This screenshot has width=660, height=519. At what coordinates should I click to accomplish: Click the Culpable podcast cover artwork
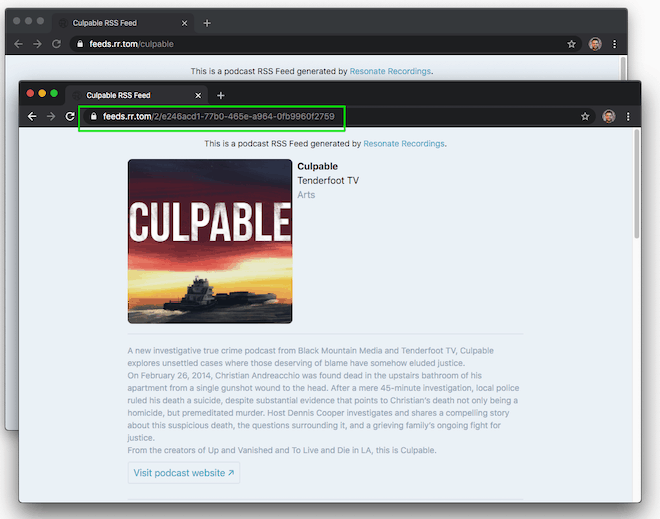pyautogui.click(x=210, y=241)
